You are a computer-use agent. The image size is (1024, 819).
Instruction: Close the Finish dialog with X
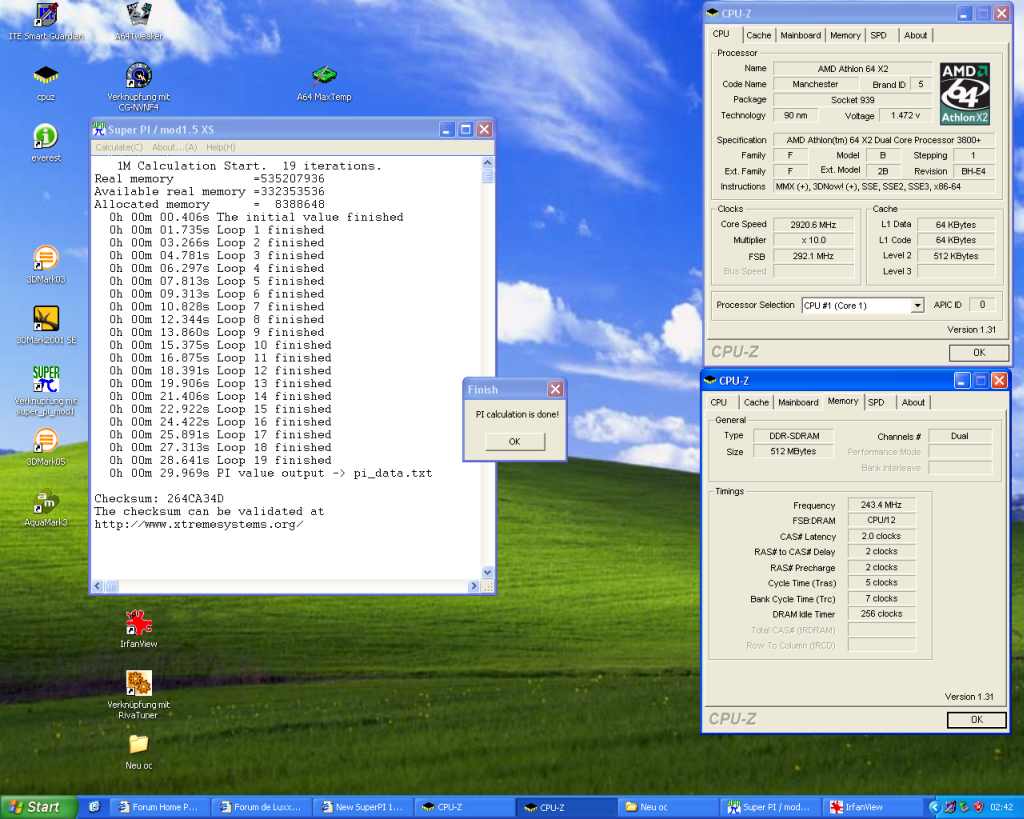point(555,389)
